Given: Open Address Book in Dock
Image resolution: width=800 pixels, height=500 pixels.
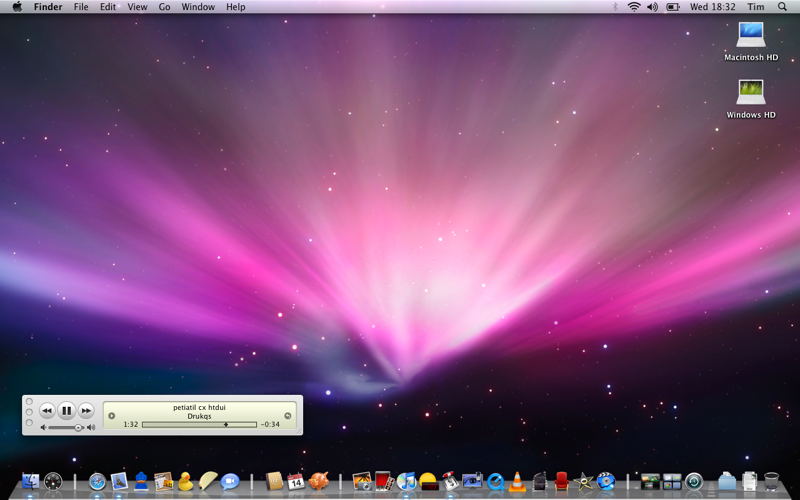Looking at the screenshot, I should click(274, 481).
